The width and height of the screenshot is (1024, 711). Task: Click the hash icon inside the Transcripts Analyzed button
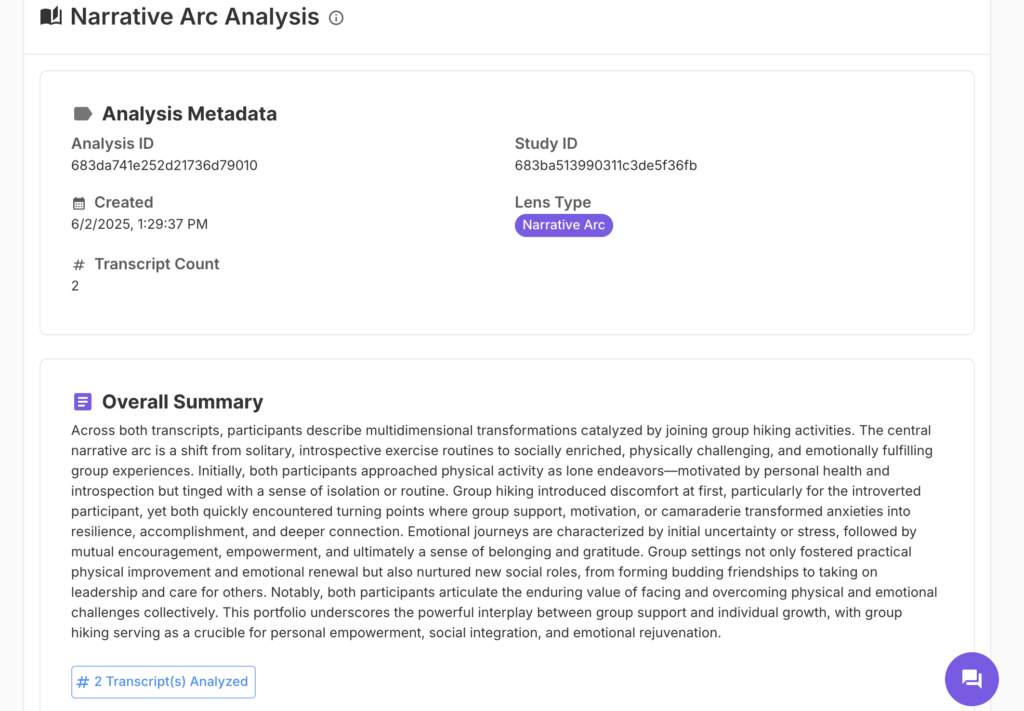(x=84, y=681)
